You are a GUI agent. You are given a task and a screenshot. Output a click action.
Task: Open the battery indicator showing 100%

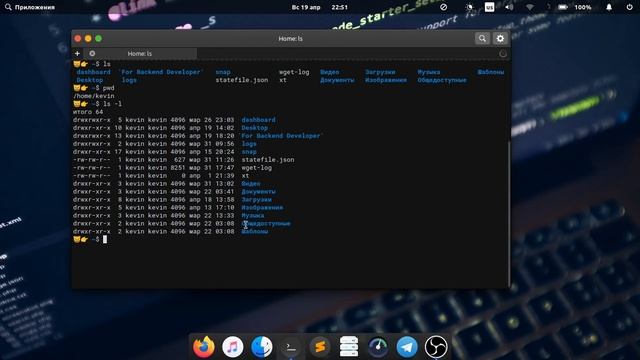point(575,7)
